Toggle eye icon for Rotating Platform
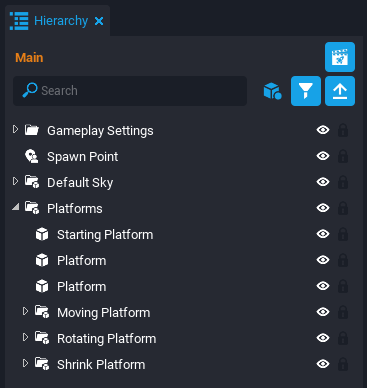This screenshot has width=367, height=388. click(323, 338)
